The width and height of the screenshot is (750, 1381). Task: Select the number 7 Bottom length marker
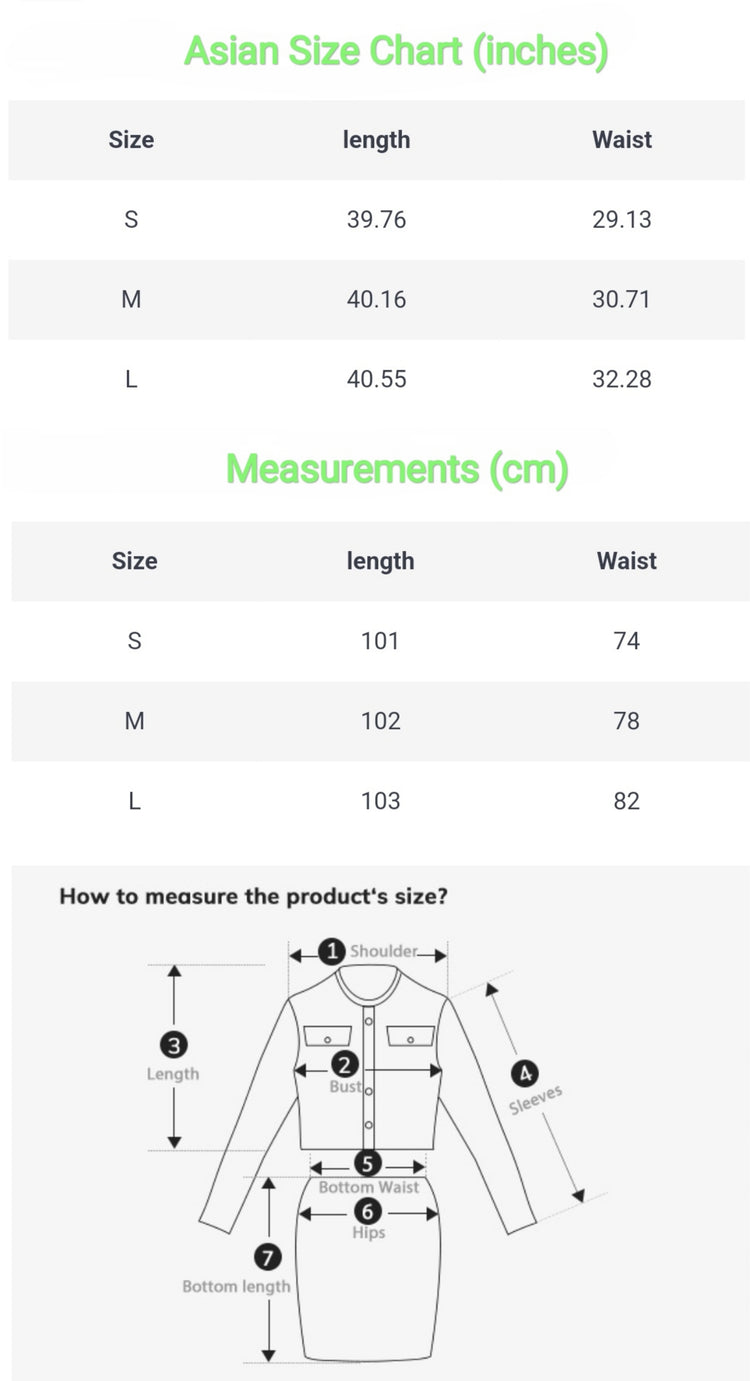point(269,1257)
